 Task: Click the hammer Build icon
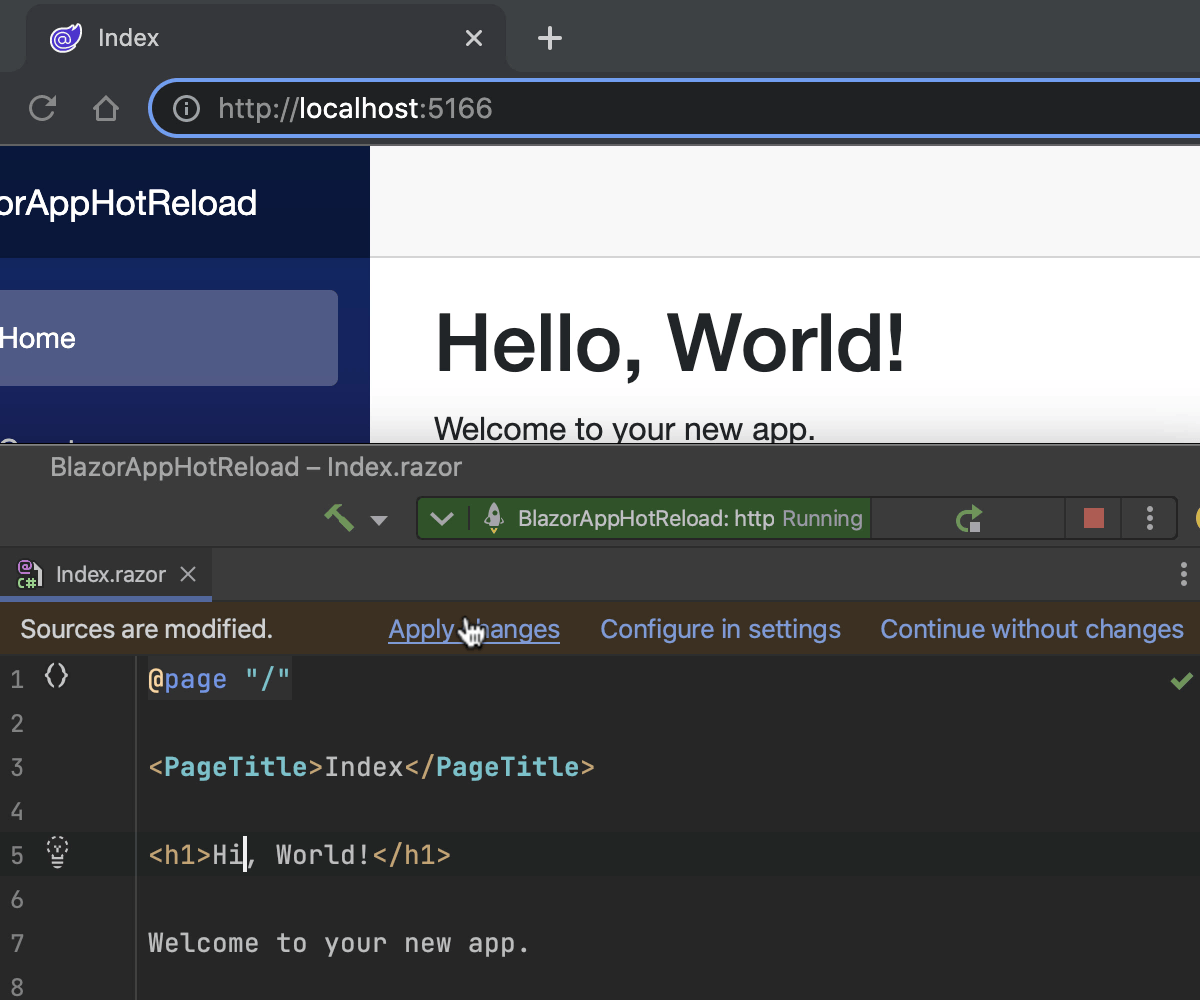[x=339, y=518]
